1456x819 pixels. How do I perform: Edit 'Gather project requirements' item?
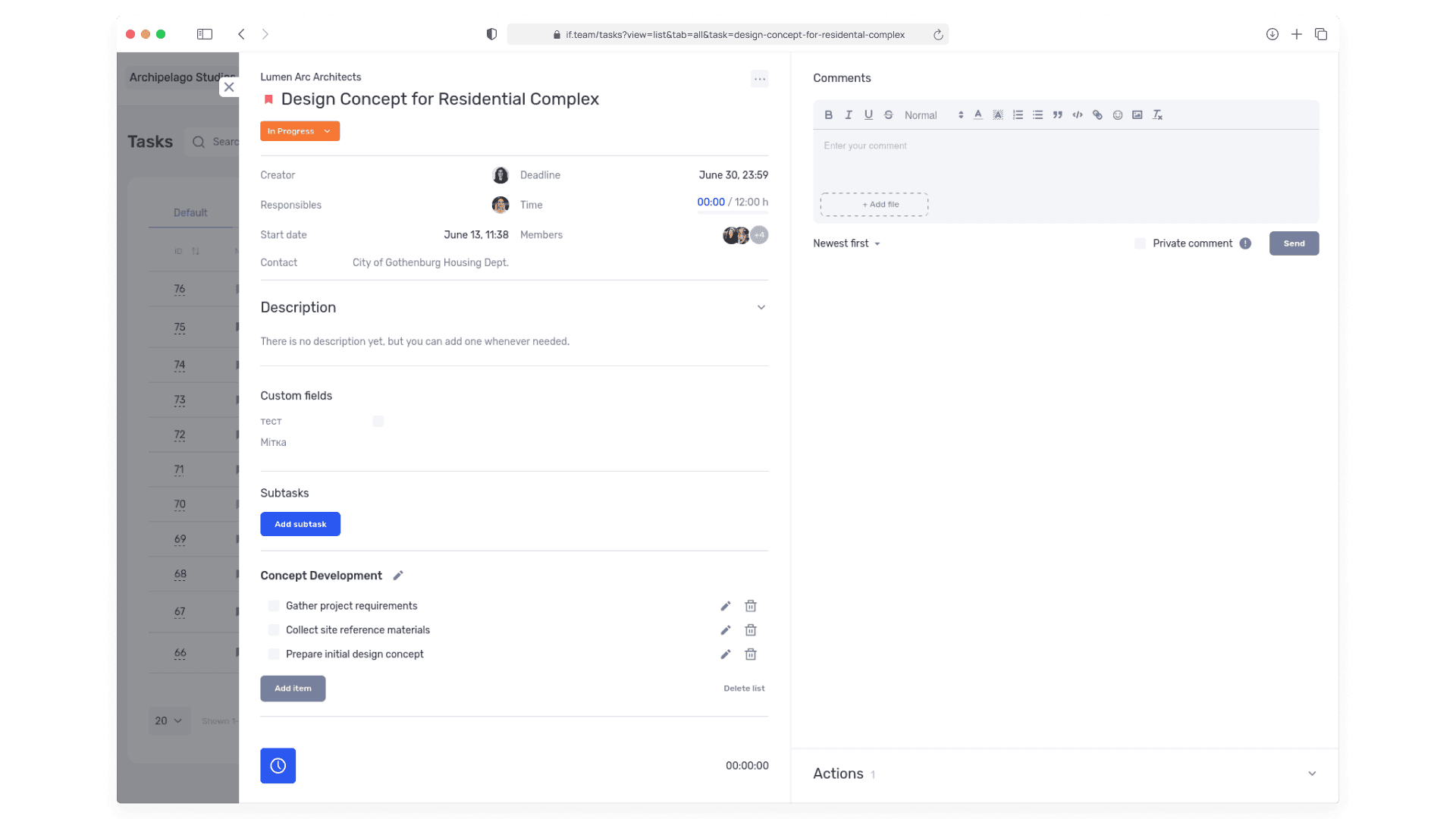click(726, 606)
